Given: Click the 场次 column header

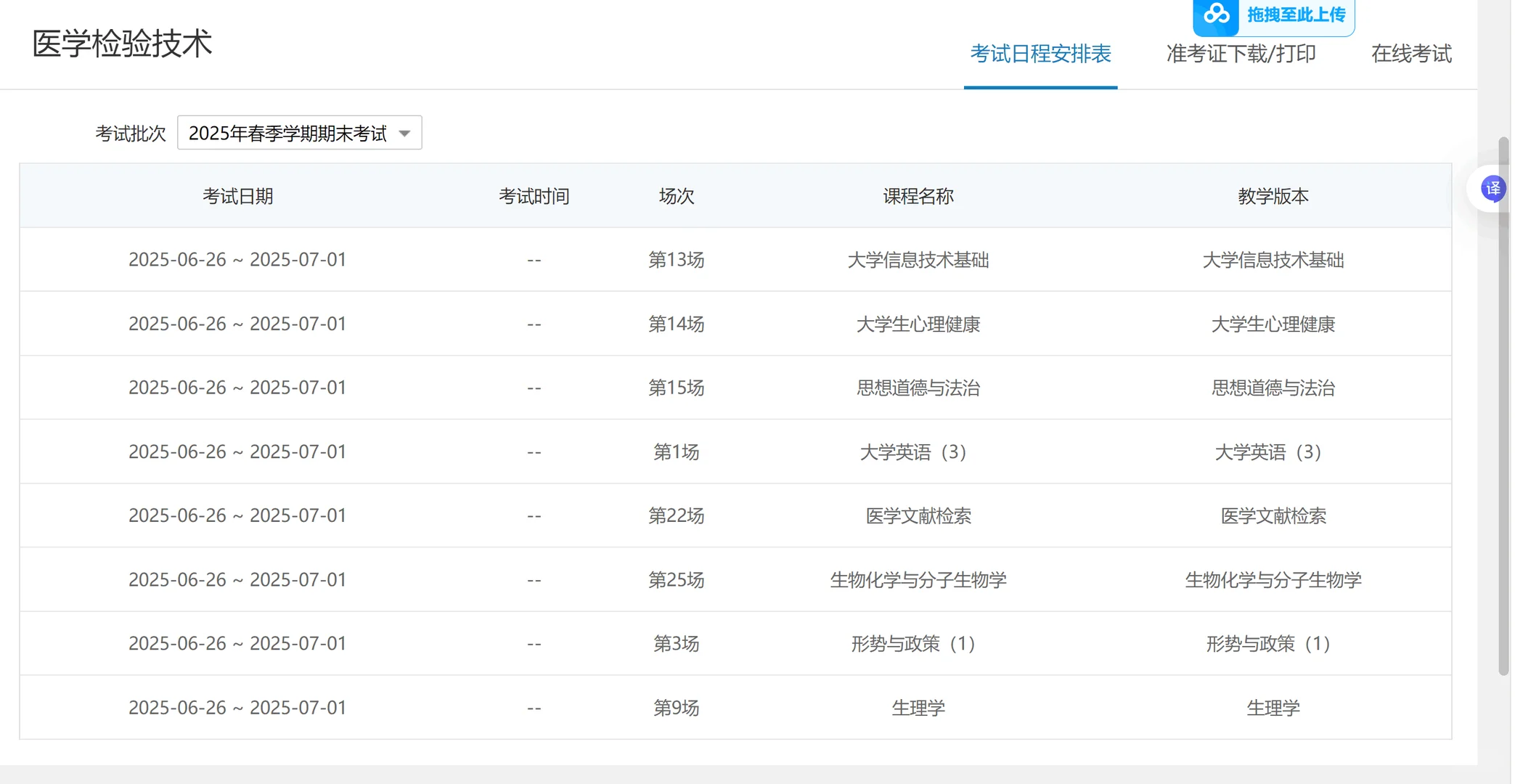Looking at the screenshot, I should click(676, 196).
